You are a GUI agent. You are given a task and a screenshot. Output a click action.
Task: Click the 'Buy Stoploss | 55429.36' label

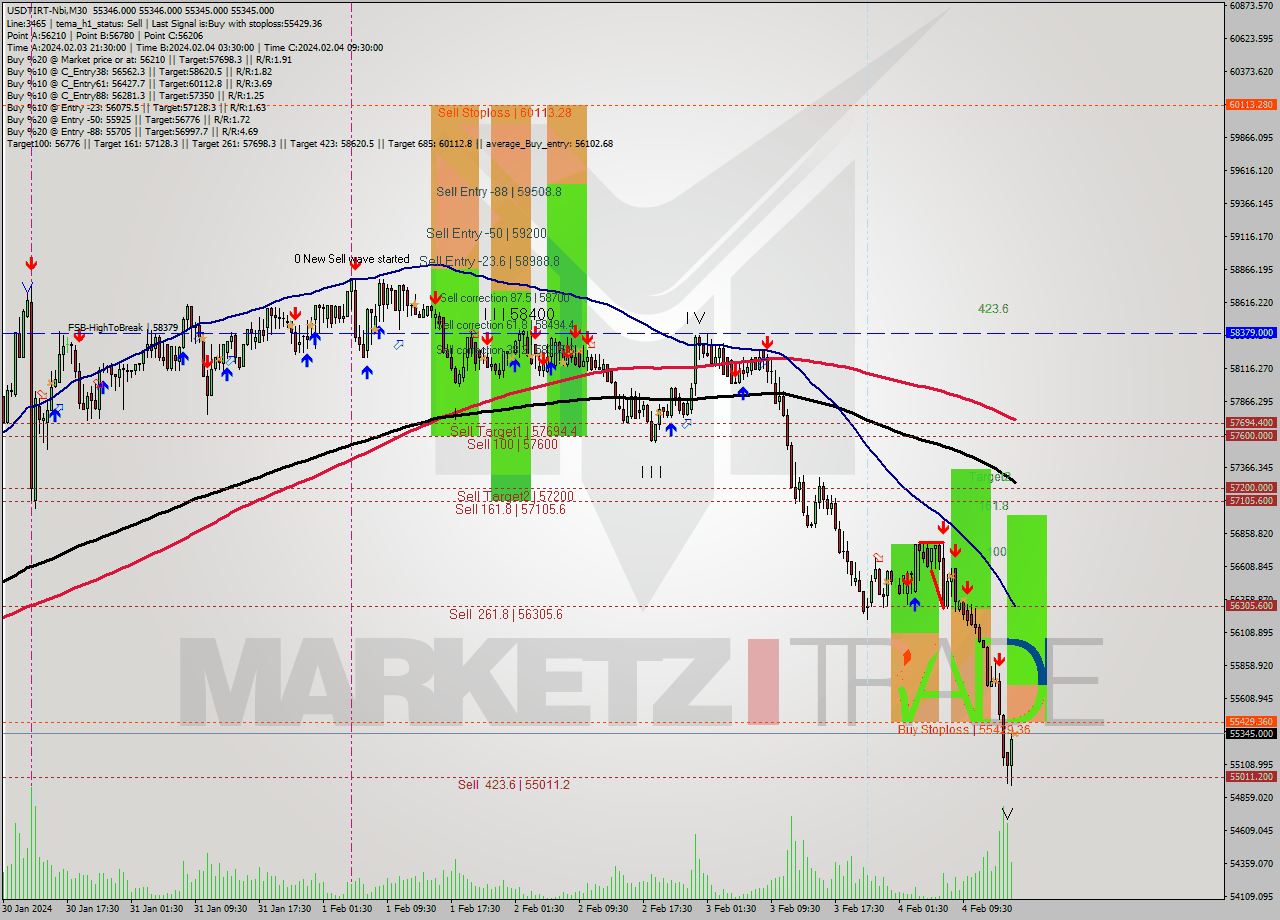tap(964, 730)
